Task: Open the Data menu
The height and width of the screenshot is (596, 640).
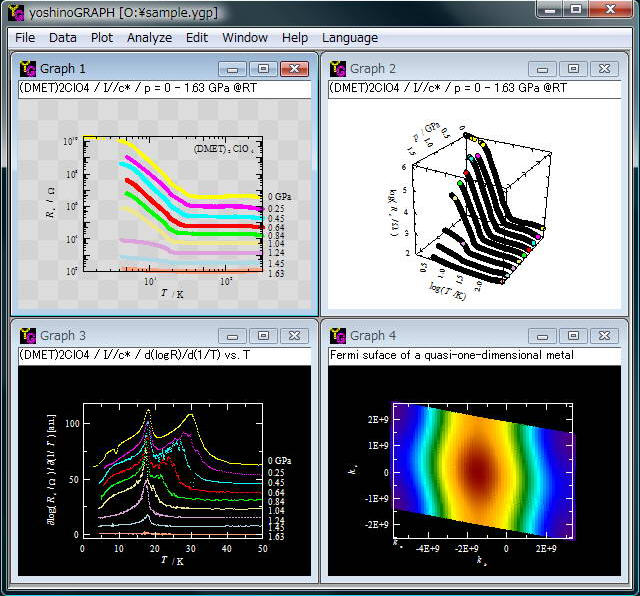Action: [x=62, y=38]
